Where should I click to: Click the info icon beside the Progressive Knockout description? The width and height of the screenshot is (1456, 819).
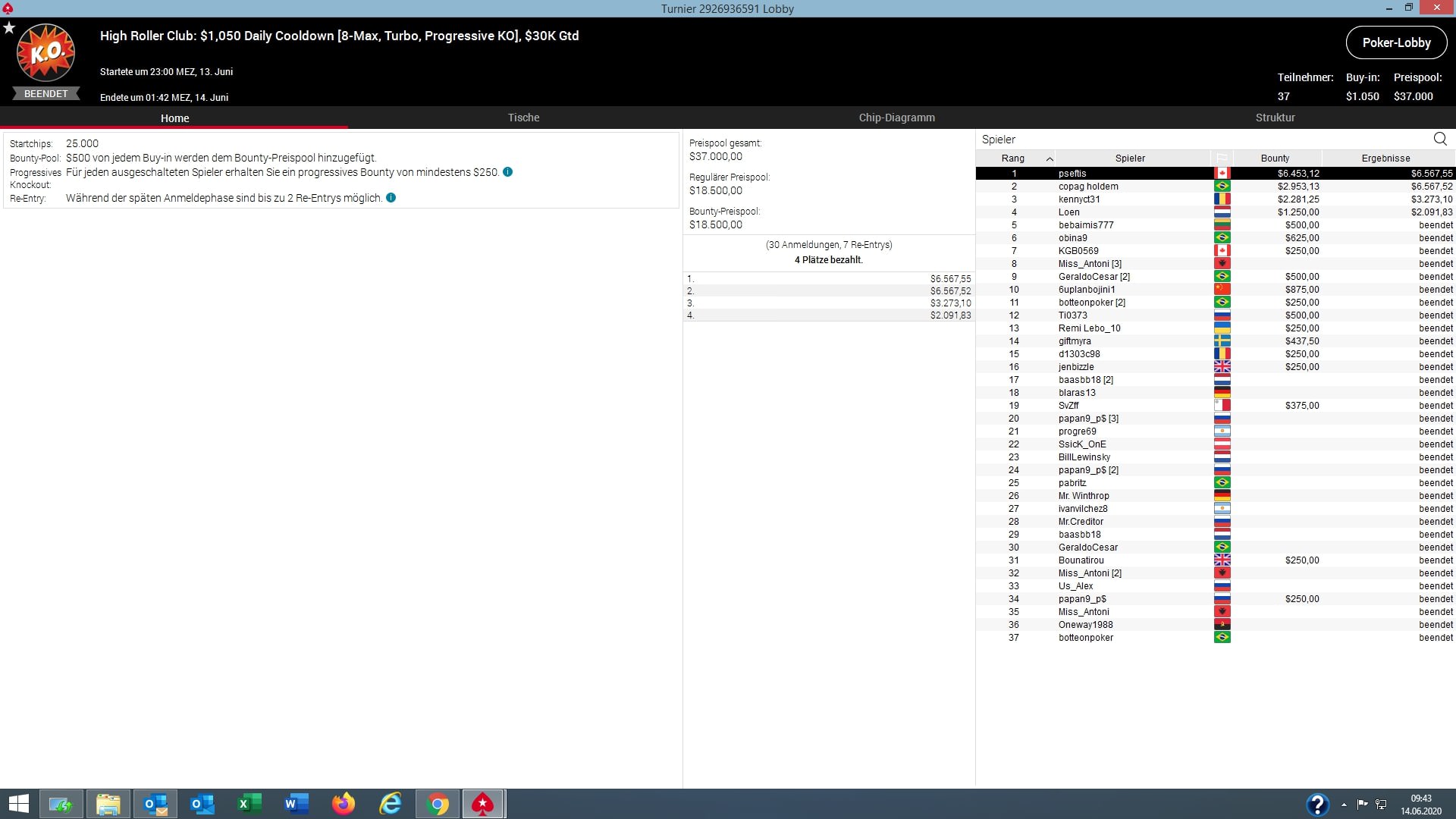pos(508,172)
